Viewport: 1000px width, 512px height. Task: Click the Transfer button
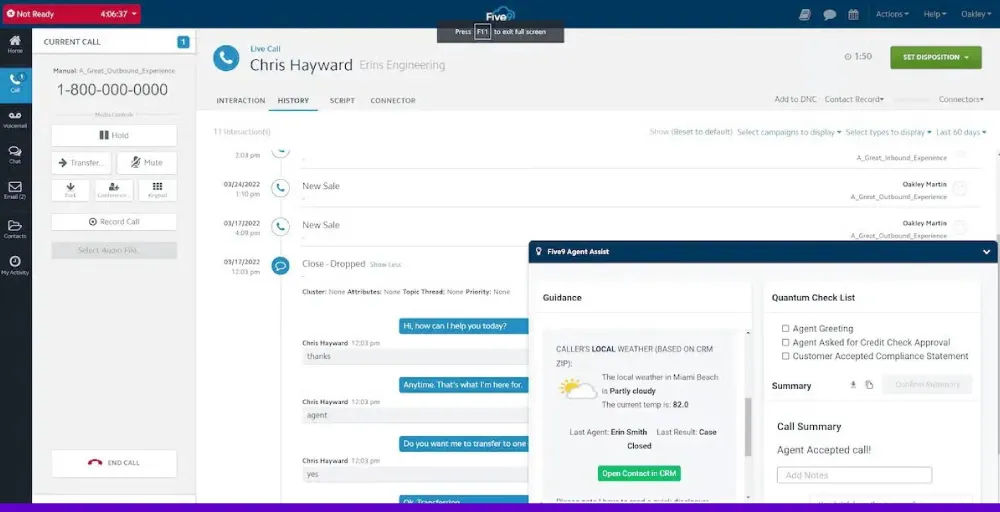[x=81, y=163]
